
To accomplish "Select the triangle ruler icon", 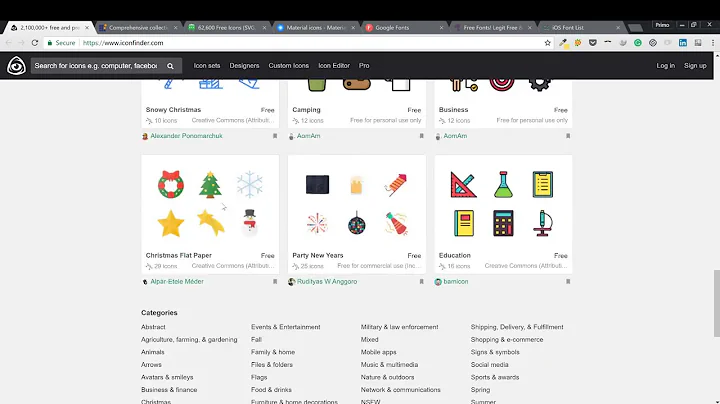I will coord(463,185).
